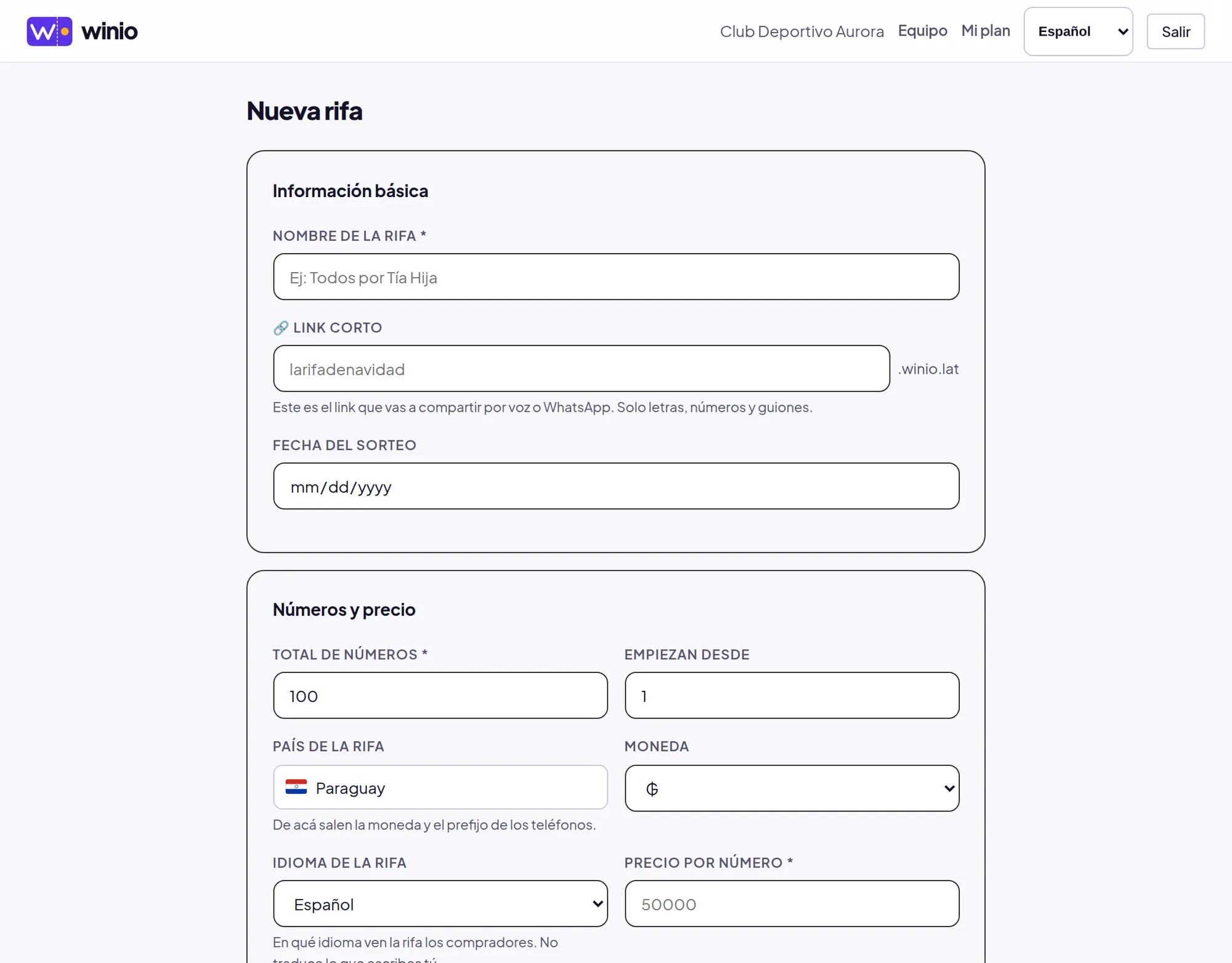The image size is (1232, 963).
Task: Click the .winio.lat domain suffix
Action: (928, 369)
